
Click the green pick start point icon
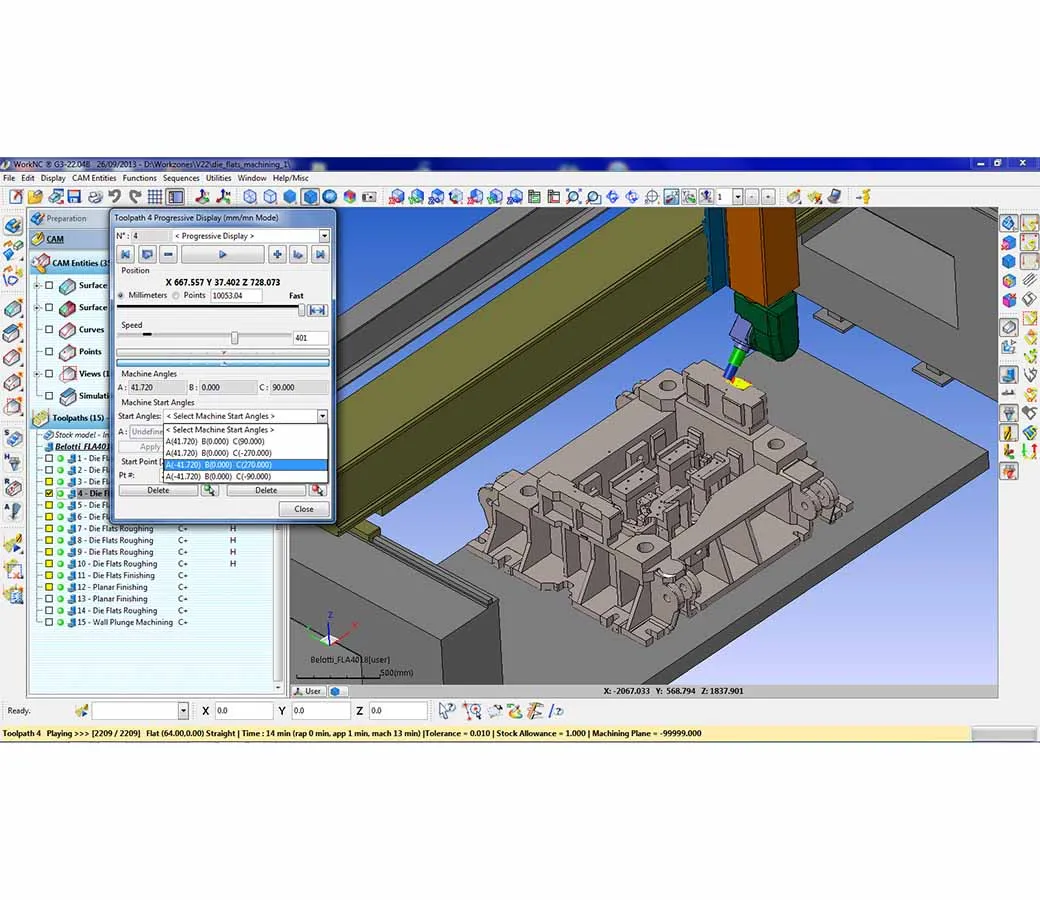[210, 490]
